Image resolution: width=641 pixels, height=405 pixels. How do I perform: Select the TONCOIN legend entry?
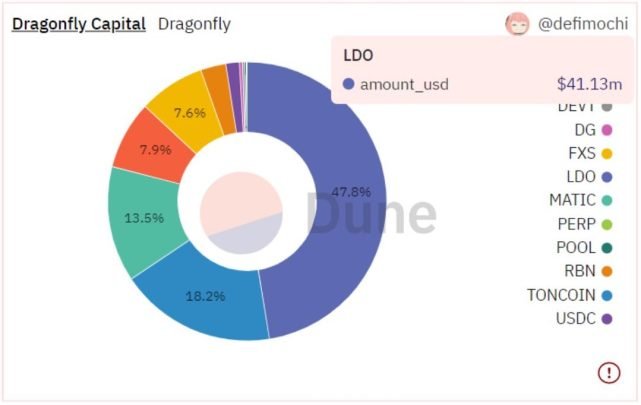pos(569,295)
